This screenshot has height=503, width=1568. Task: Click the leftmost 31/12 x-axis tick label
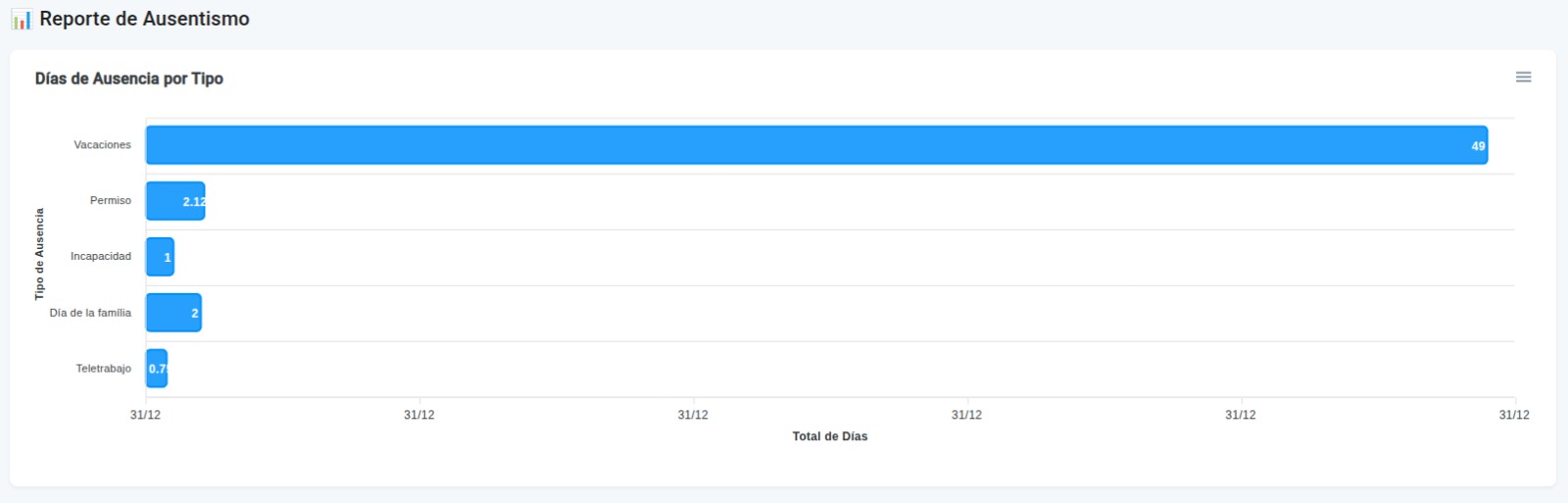[145, 415]
